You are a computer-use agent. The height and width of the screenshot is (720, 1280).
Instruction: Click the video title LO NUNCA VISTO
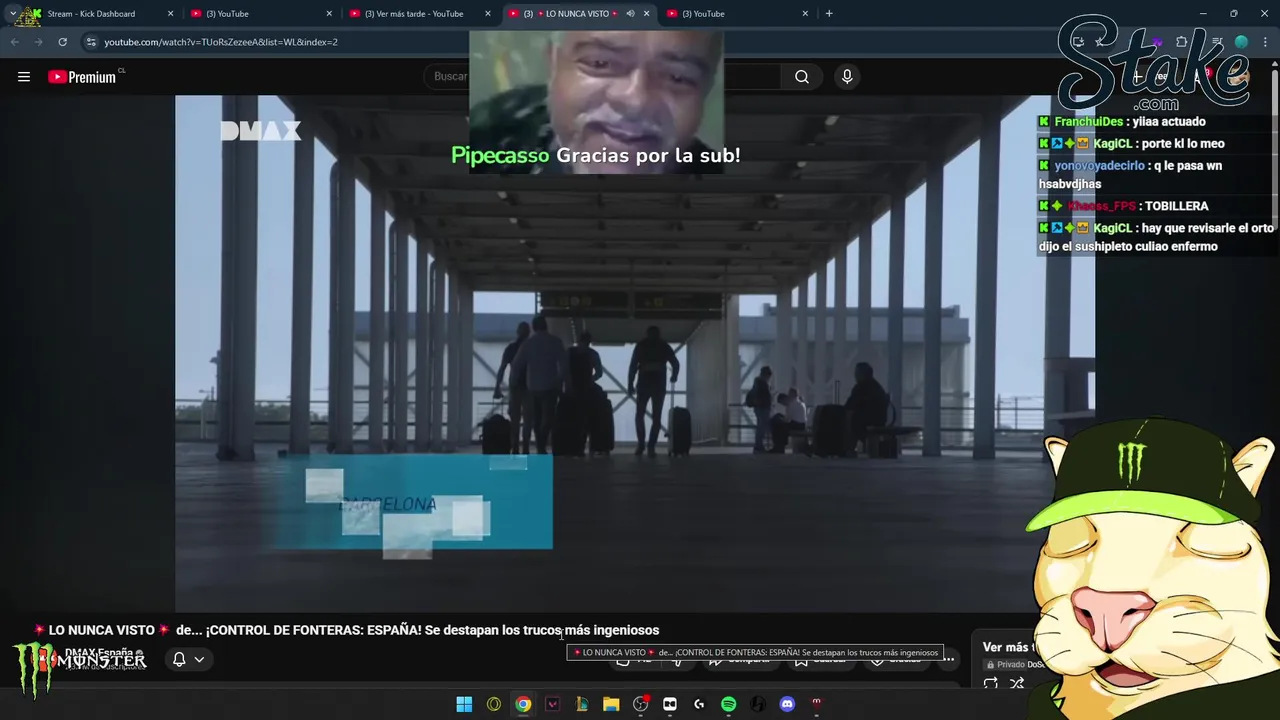pyautogui.click(x=346, y=630)
